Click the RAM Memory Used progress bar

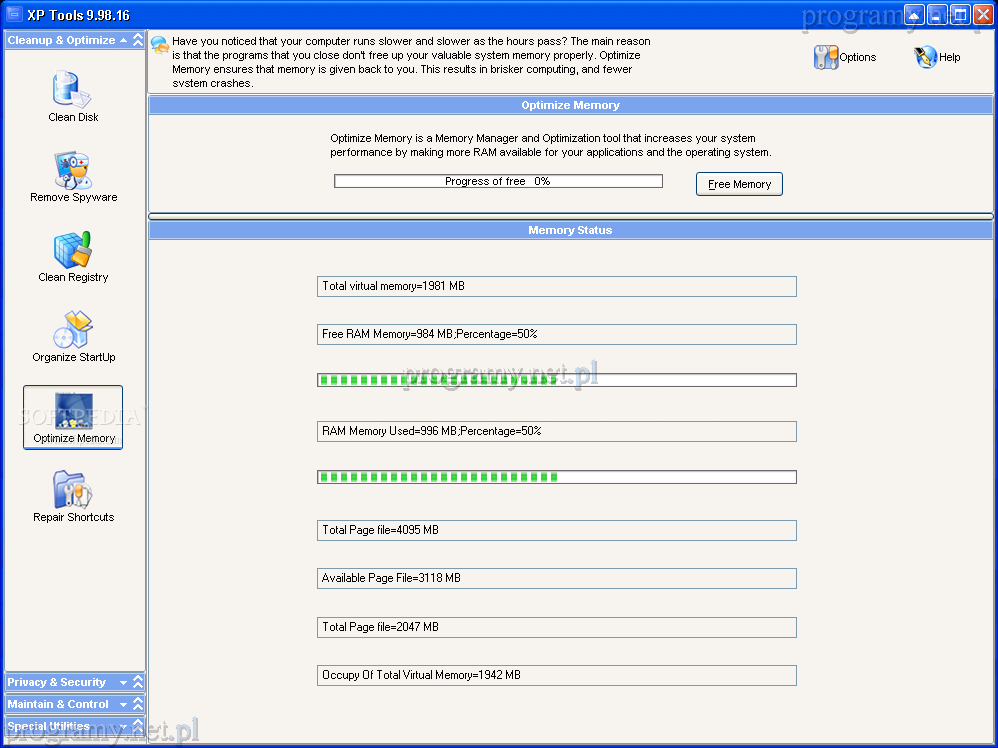click(x=556, y=477)
